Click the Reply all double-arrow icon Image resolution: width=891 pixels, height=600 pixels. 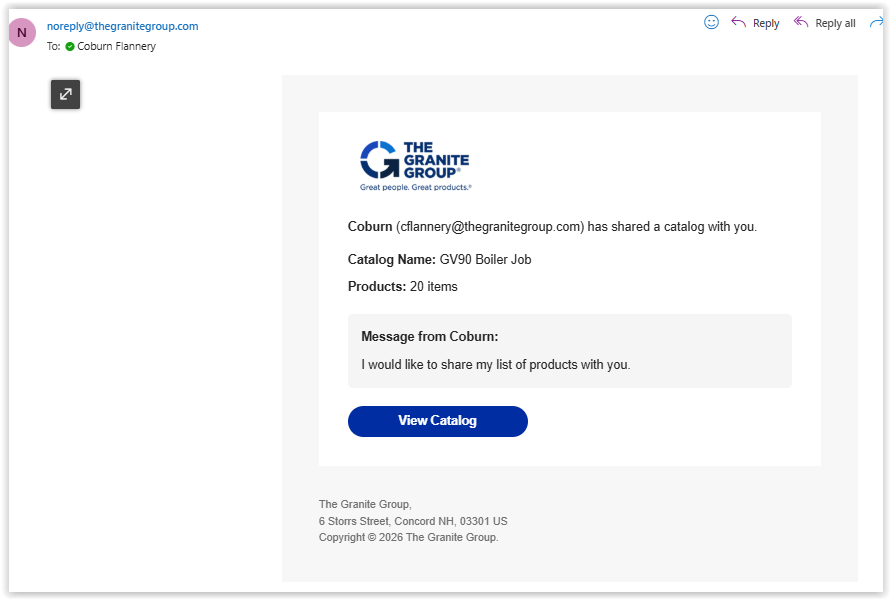(x=801, y=22)
